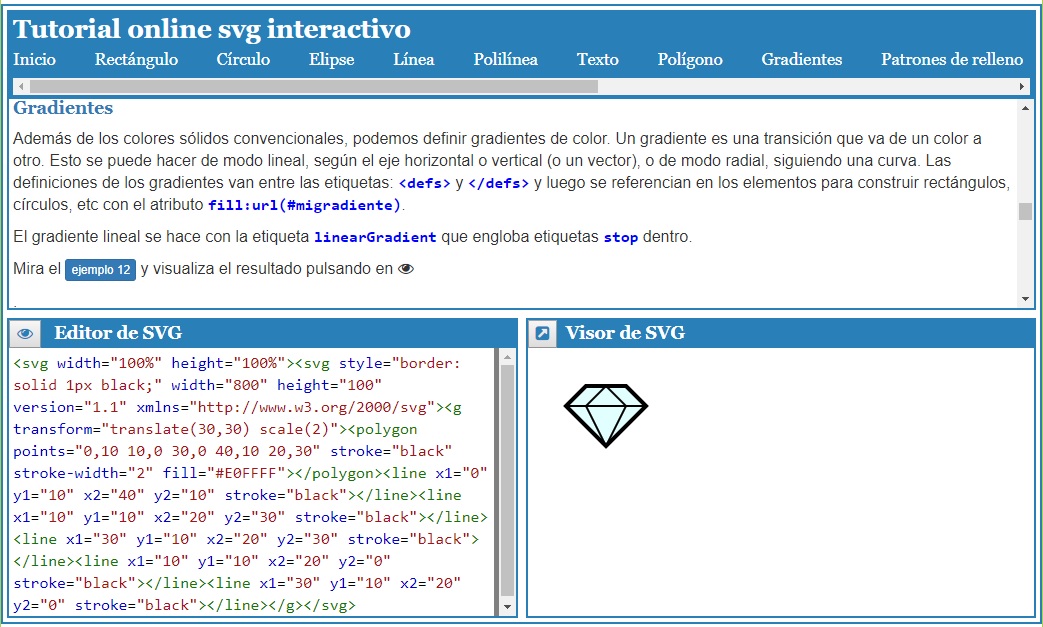Image resolution: width=1043 pixels, height=627 pixels.
Task: Click the 'Tutorial online svg interactivo' title
Action: [x=212, y=29]
